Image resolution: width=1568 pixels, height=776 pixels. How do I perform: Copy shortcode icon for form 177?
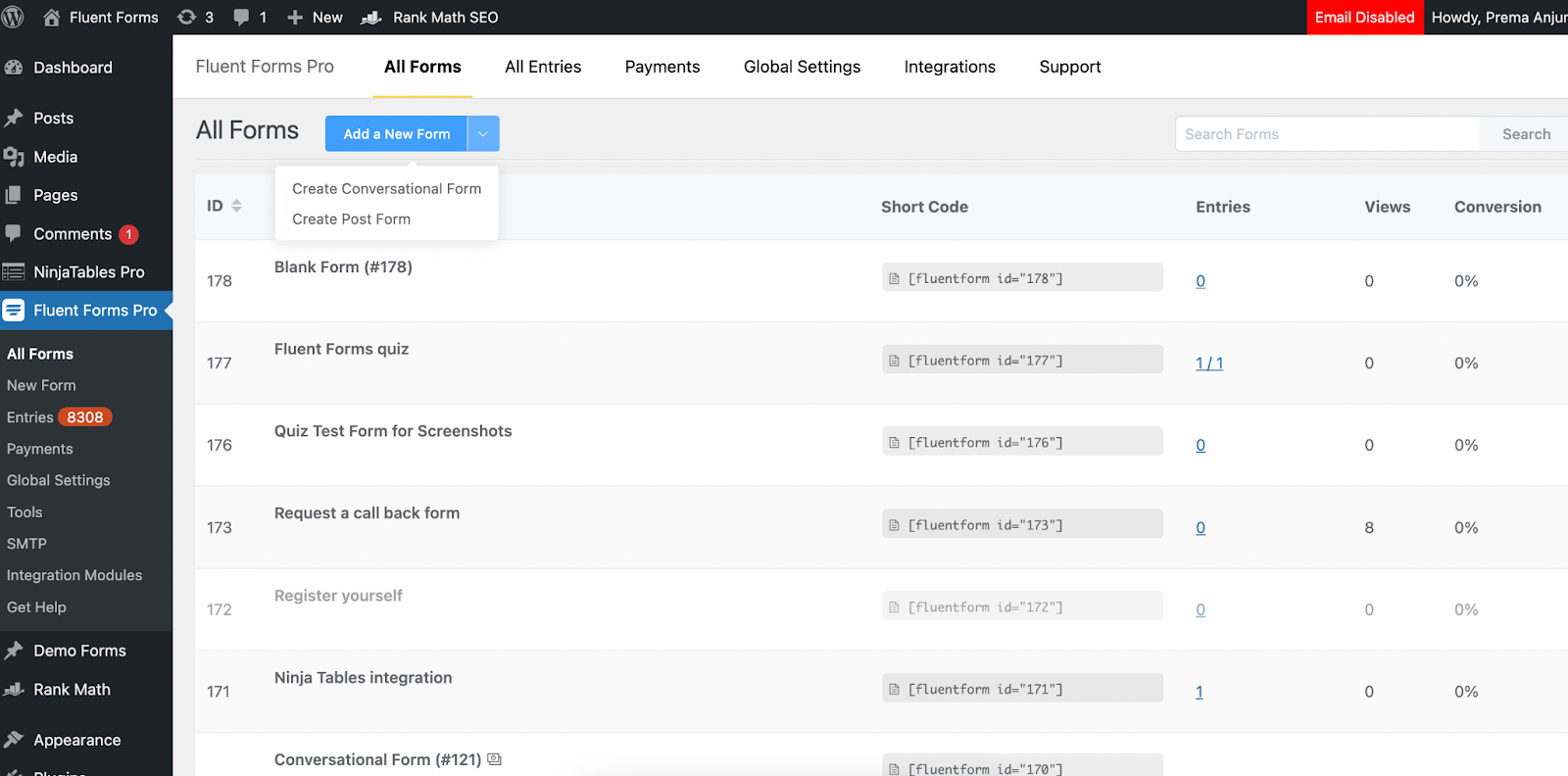(x=894, y=361)
